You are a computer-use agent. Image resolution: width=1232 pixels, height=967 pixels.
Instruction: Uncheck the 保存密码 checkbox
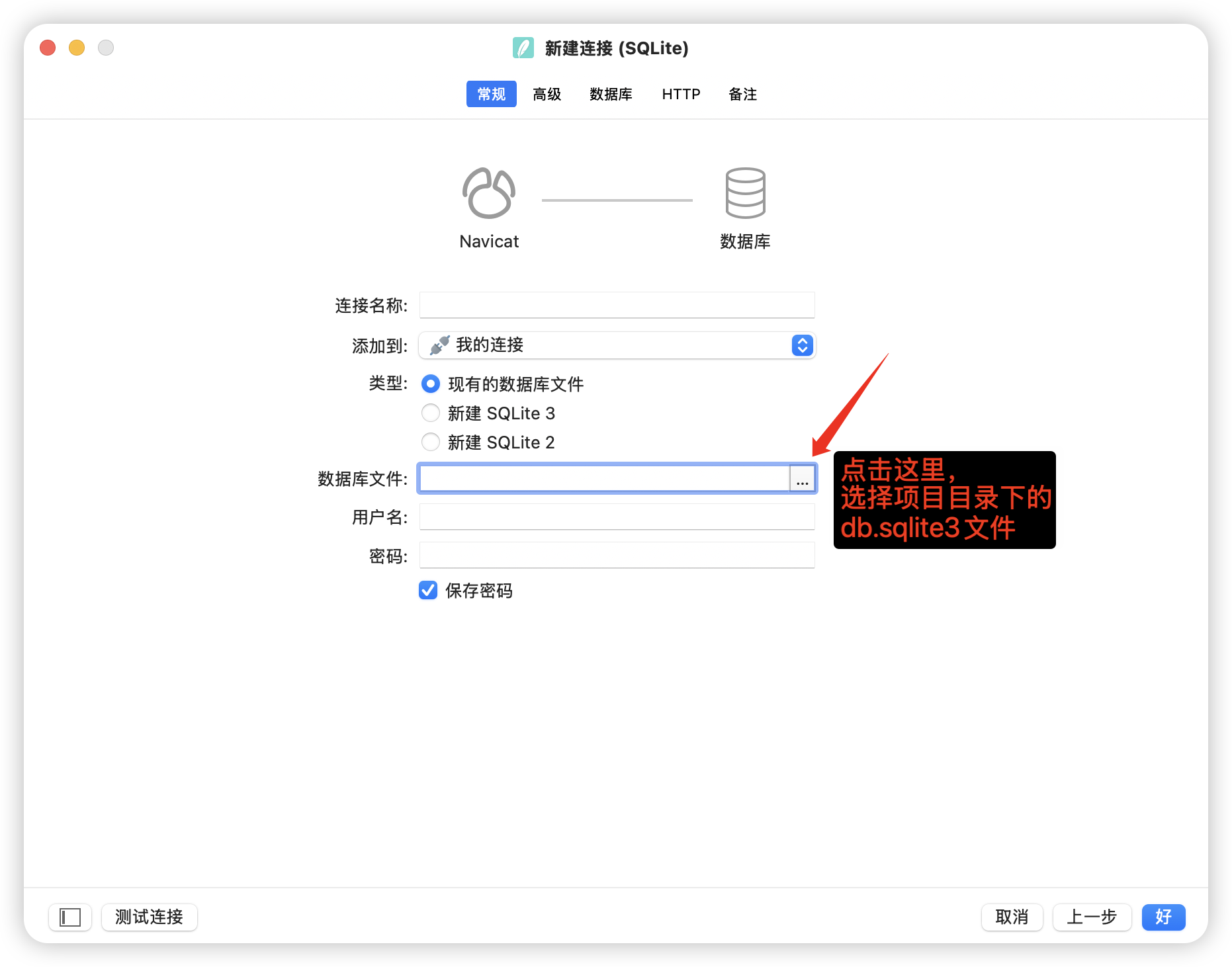coord(428,591)
